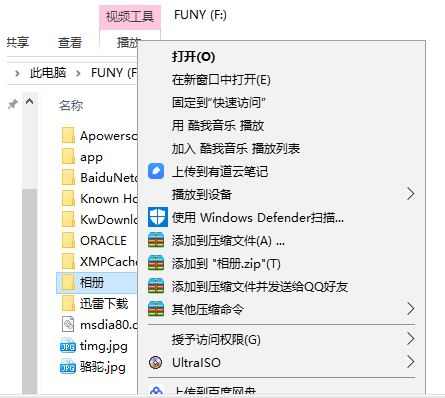Click archive icon beside 其他压缩命令

pyautogui.click(x=156, y=309)
